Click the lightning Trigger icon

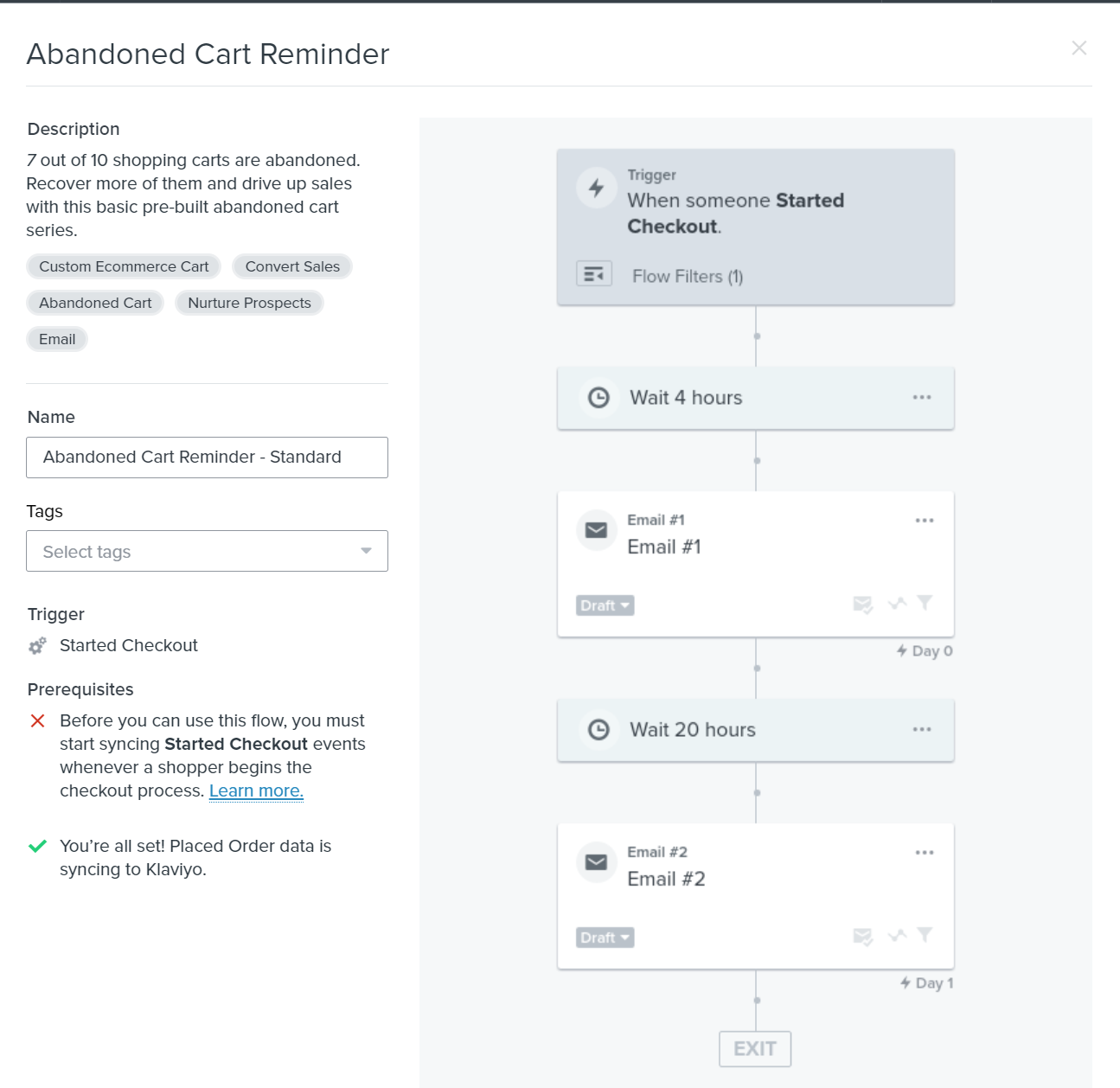[x=596, y=188]
